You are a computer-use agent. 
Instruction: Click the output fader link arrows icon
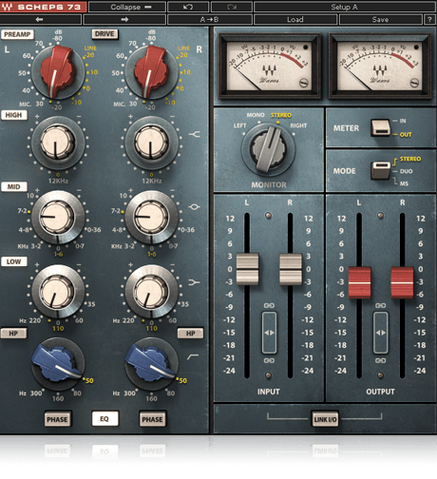point(380,333)
